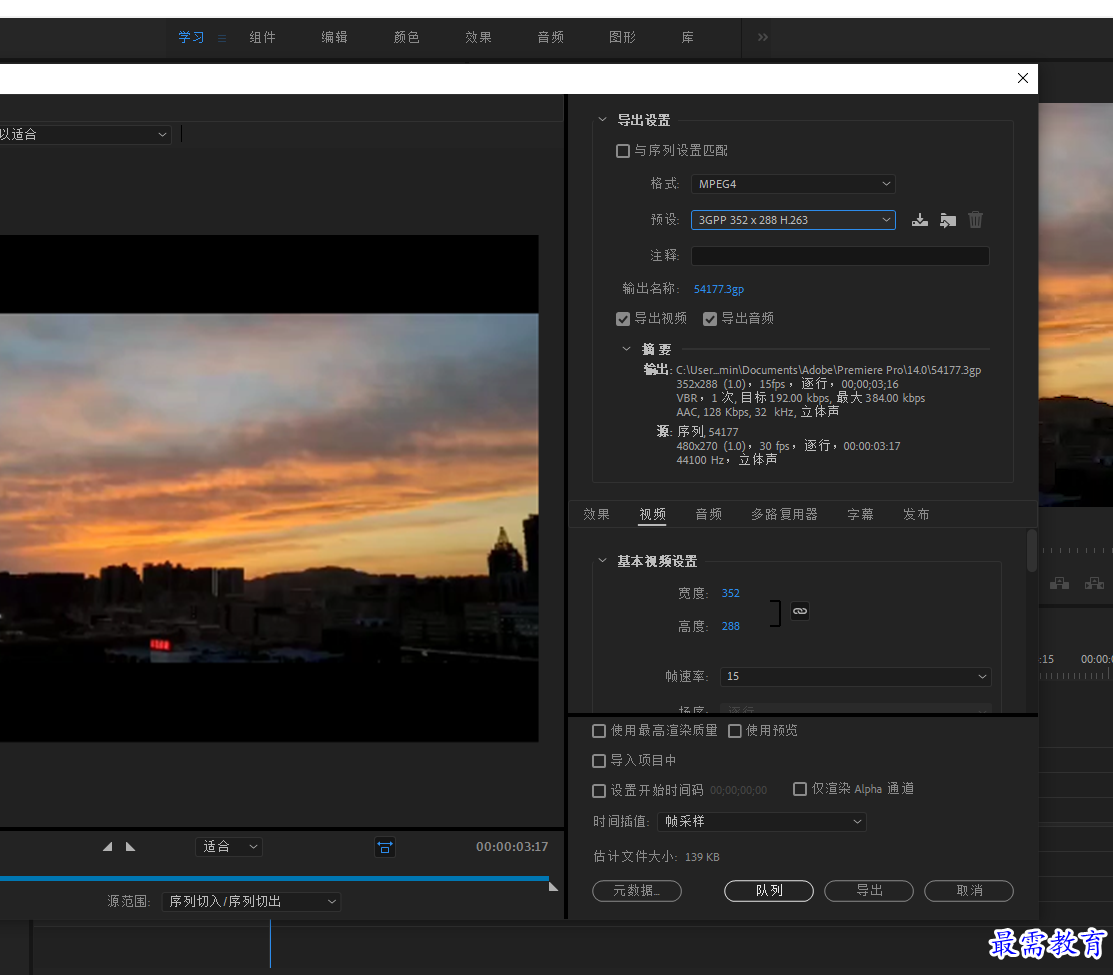The height and width of the screenshot is (975, 1113).
Task: Click the 注释 comment input field
Action: (x=840, y=256)
